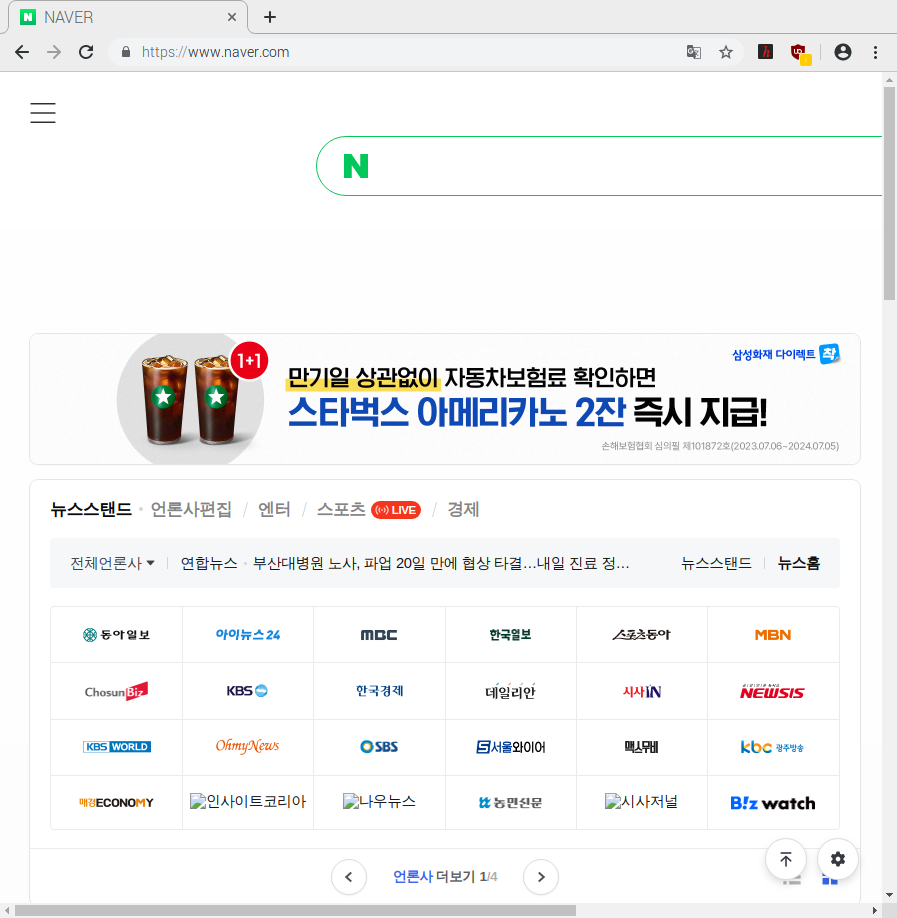
Task: Open 데일리안 press logo
Action: [511, 691]
